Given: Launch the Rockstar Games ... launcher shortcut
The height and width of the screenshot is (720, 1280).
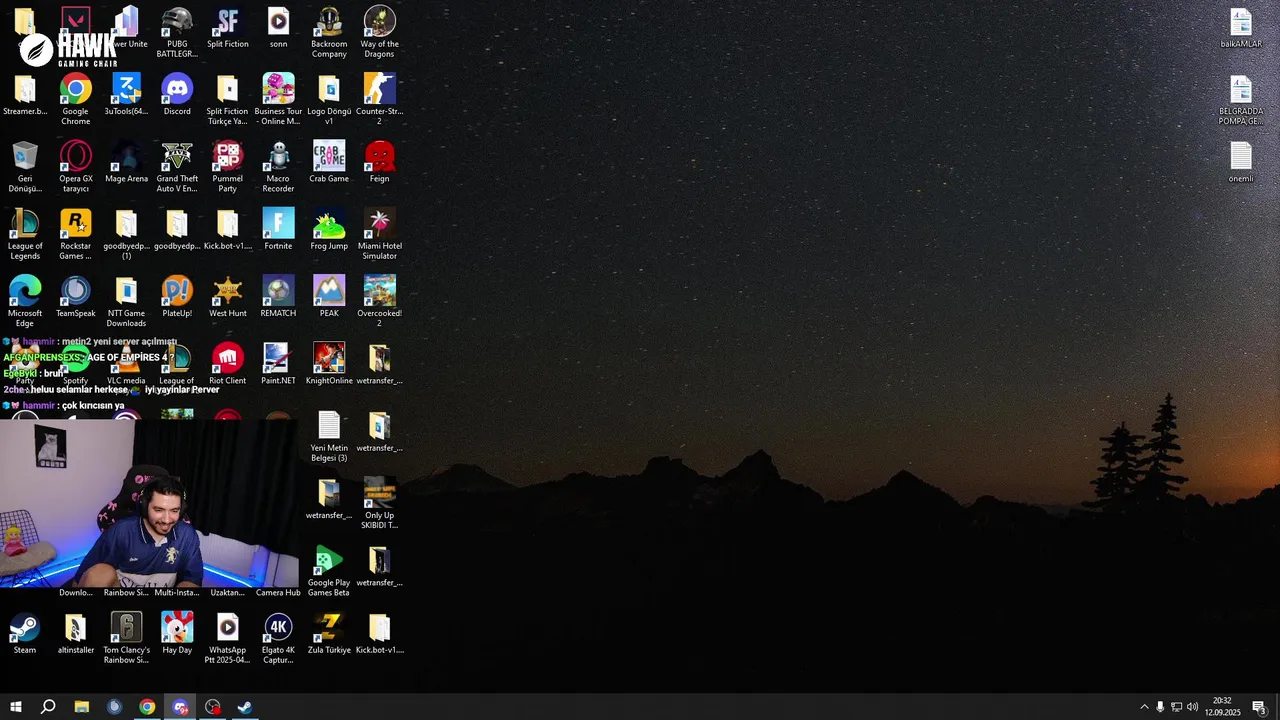Looking at the screenshot, I should tap(76, 234).
